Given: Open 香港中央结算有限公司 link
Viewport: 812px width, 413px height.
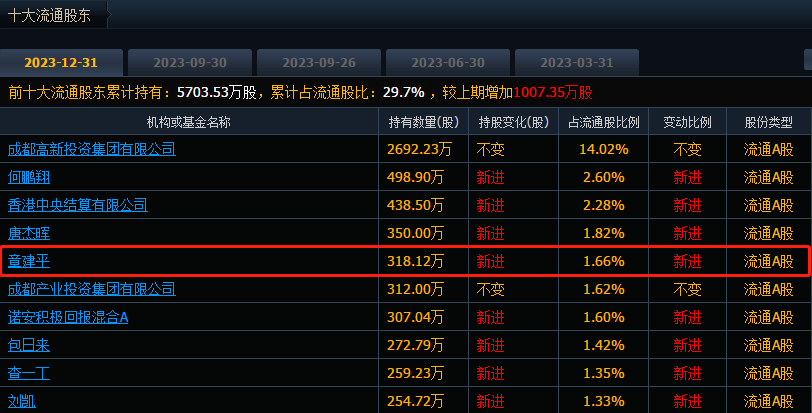Looking at the screenshot, I should point(78,205).
